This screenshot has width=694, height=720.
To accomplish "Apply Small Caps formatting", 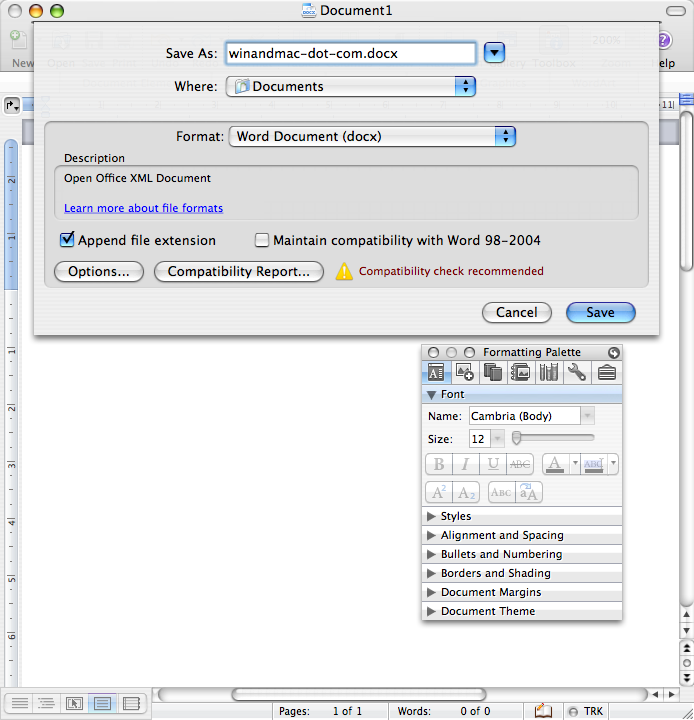I will [x=501, y=492].
